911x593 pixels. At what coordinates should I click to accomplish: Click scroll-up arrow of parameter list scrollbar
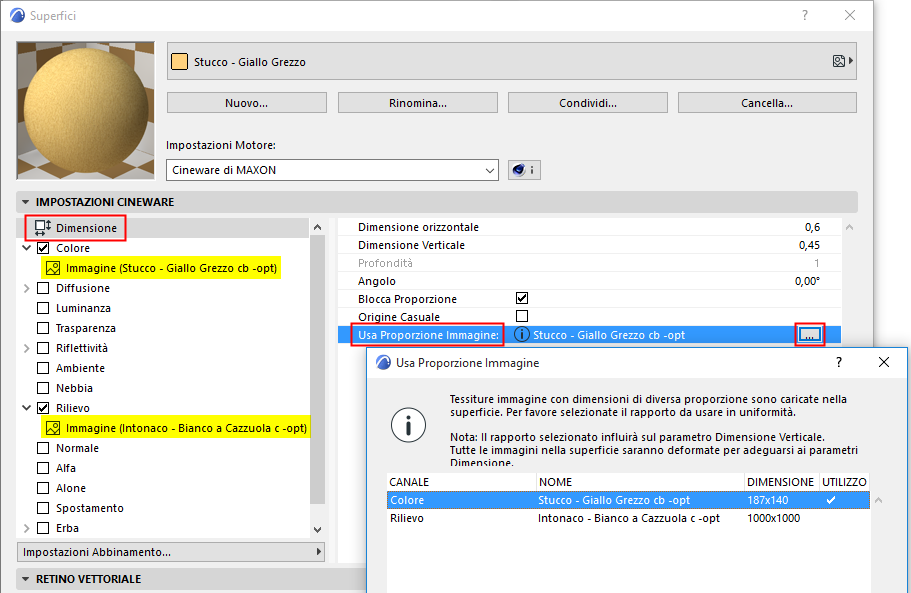pyautogui.click(x=849, y=227)
